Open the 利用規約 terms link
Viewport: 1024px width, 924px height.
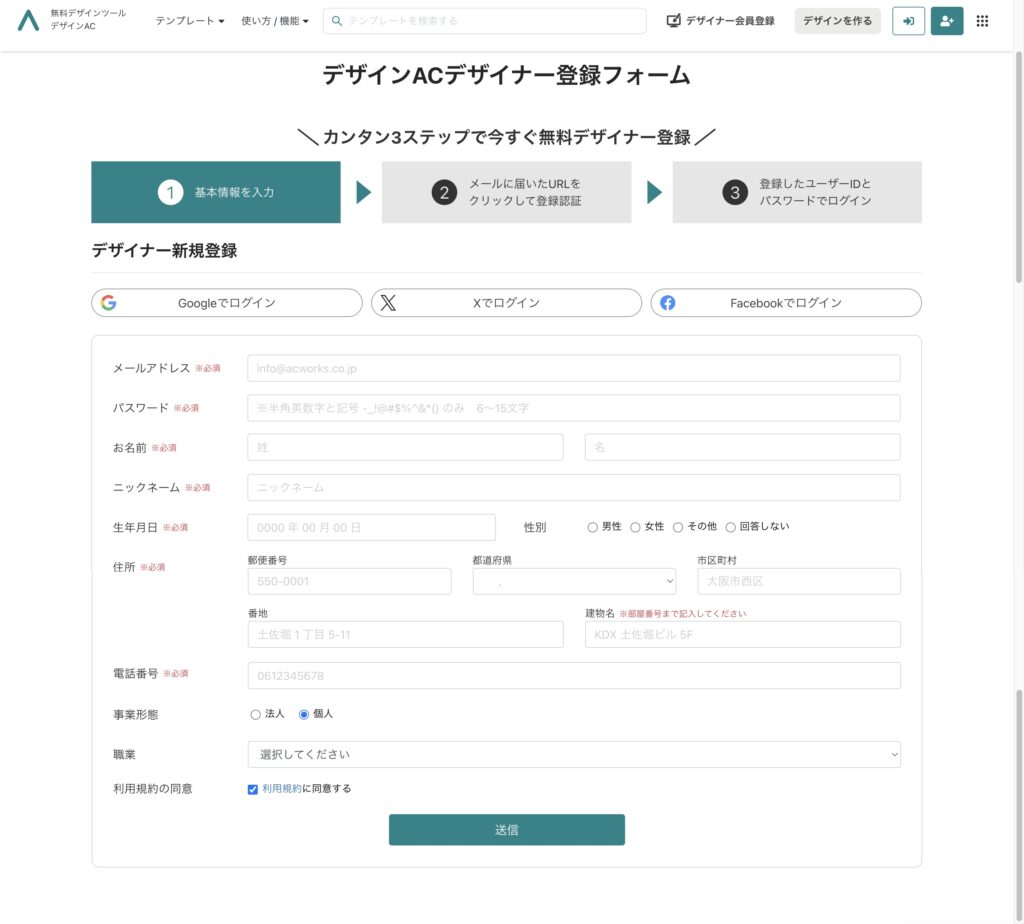pyautogui.click(x=281, y=789)
